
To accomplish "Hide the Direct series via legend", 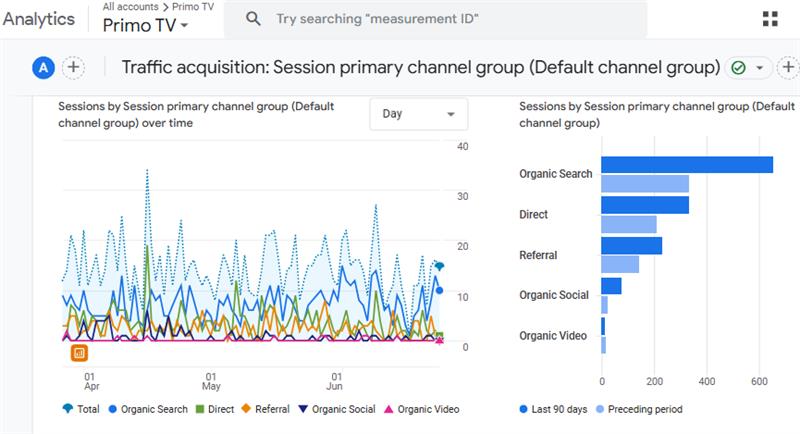I will click(x=214, y=409).
